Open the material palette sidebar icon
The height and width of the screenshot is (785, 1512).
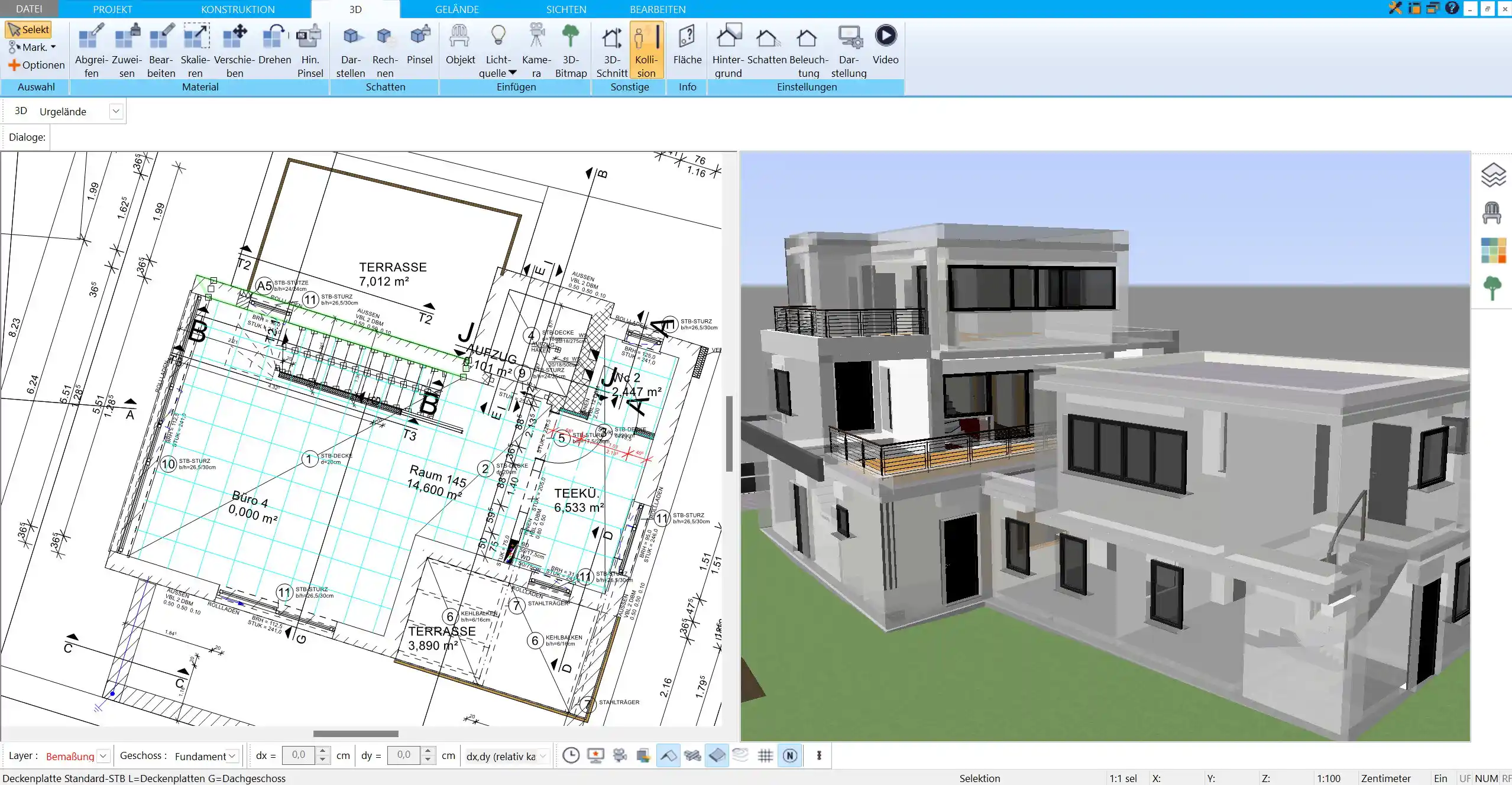tap(1492, 250)
